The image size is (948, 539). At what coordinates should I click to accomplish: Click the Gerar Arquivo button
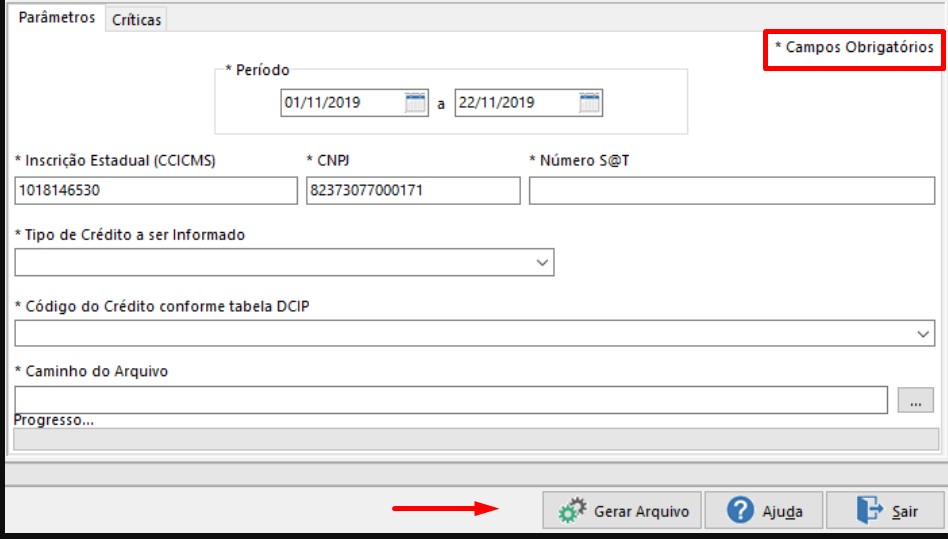point(622,511)
